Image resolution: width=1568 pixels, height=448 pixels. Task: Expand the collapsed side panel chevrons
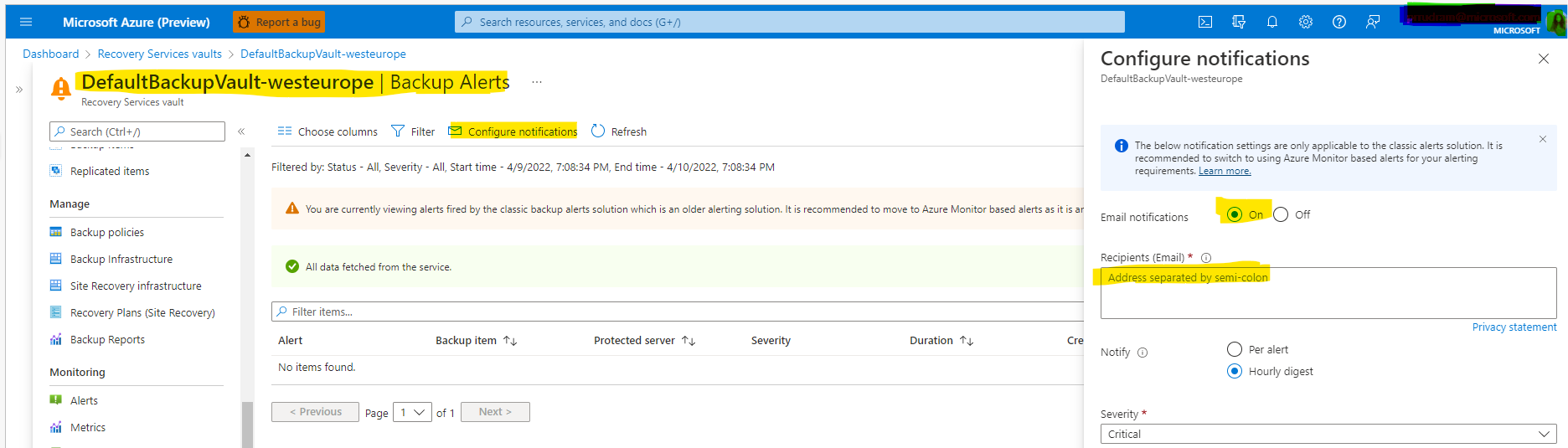click(18, 89)
